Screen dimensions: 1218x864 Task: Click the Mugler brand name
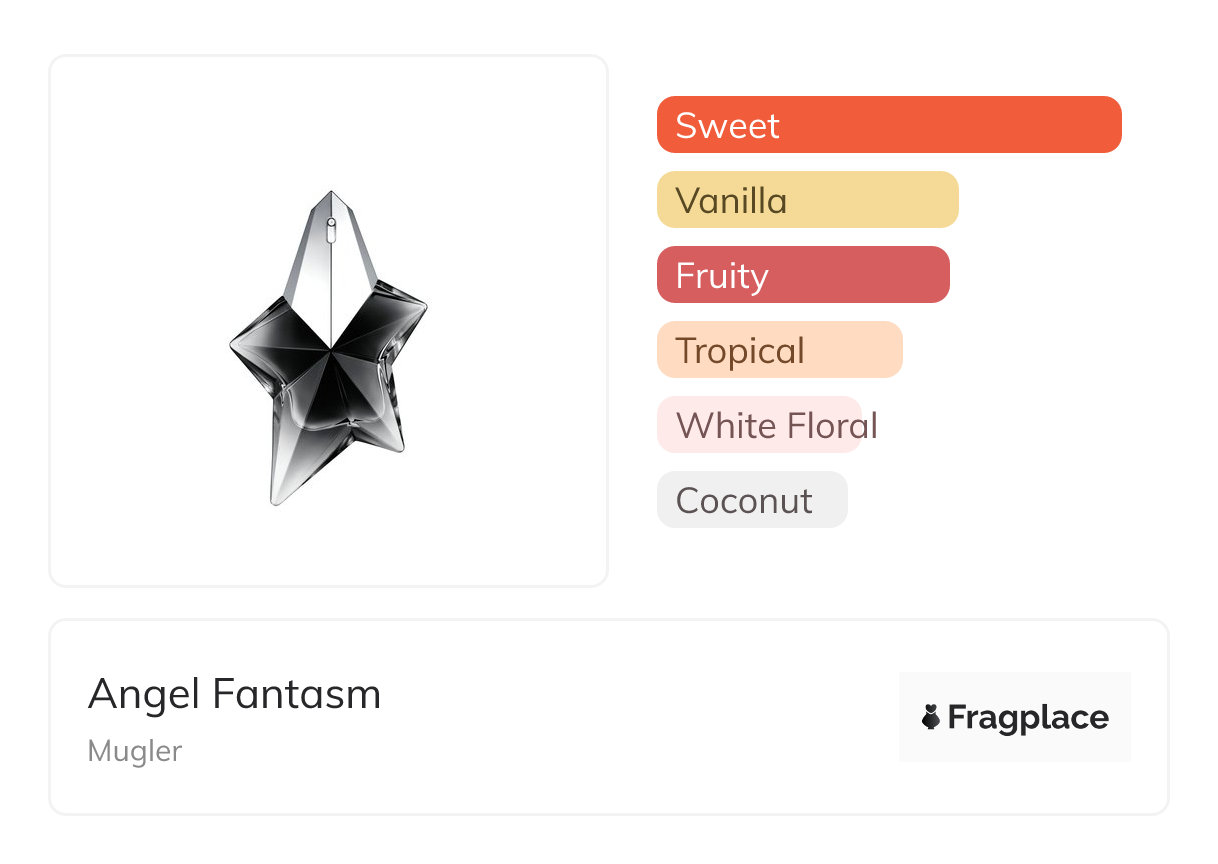pos(135,751)
